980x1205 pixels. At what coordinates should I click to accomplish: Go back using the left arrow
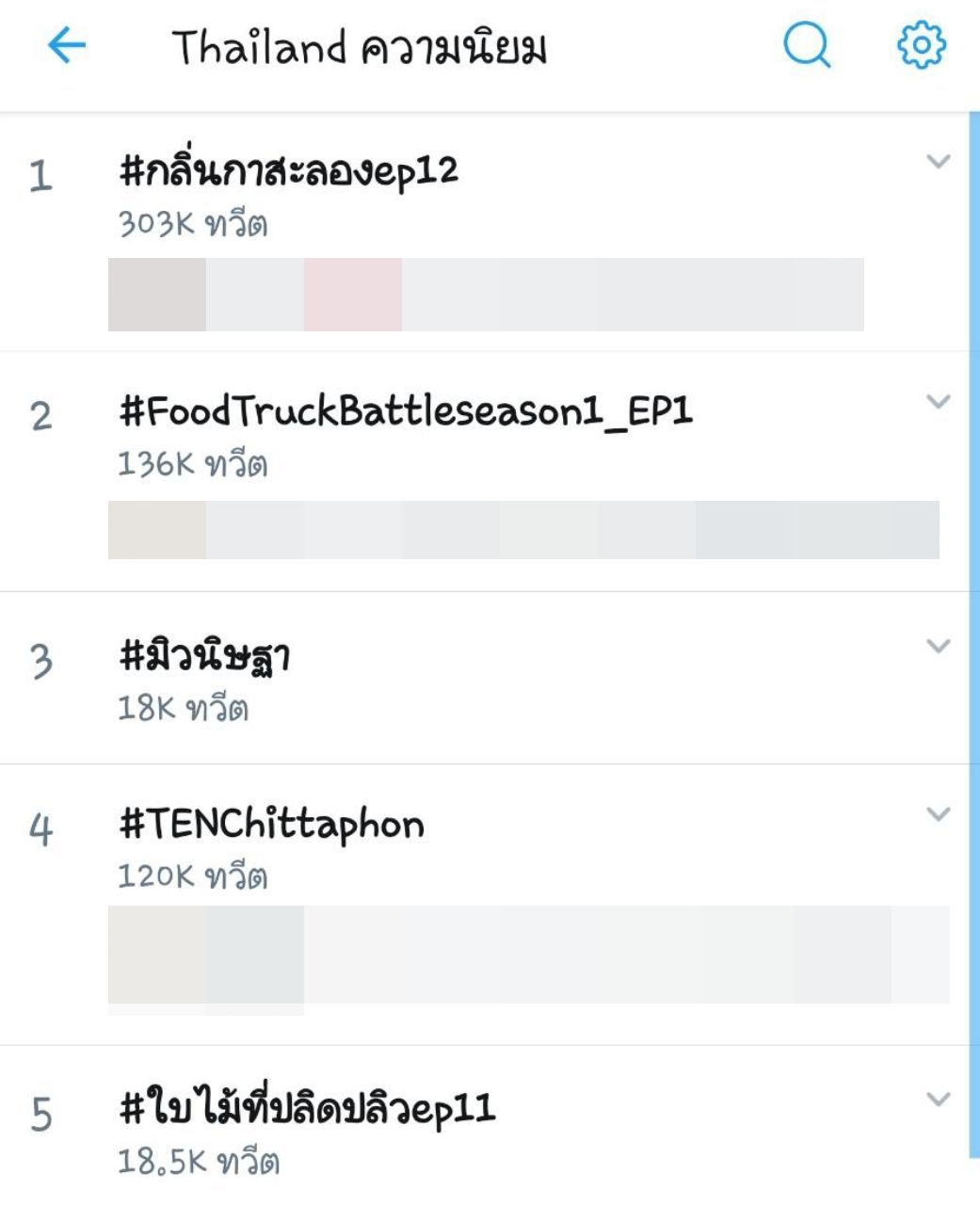[67, 45]
